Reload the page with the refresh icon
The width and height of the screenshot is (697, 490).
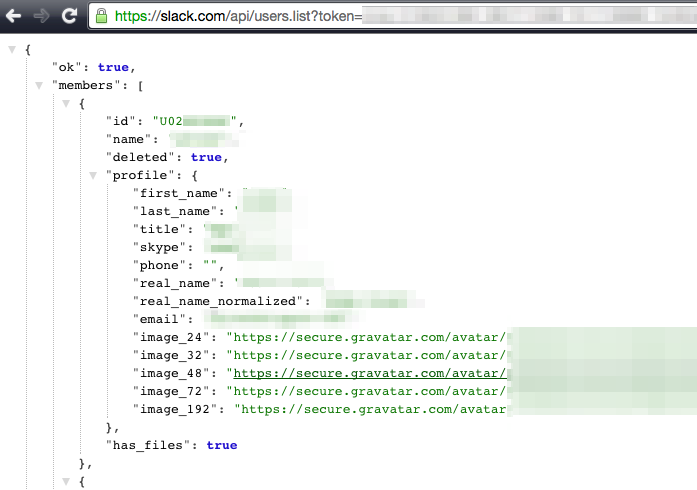click(x=69, y=16)
